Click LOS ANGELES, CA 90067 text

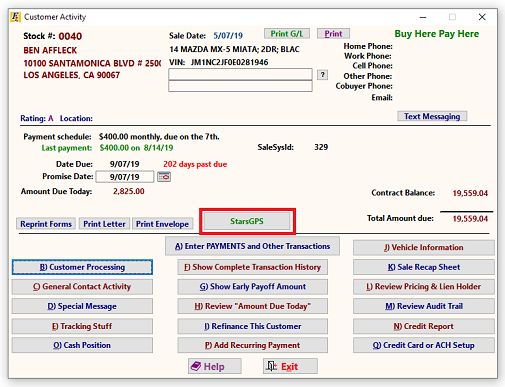click(72, 75)
